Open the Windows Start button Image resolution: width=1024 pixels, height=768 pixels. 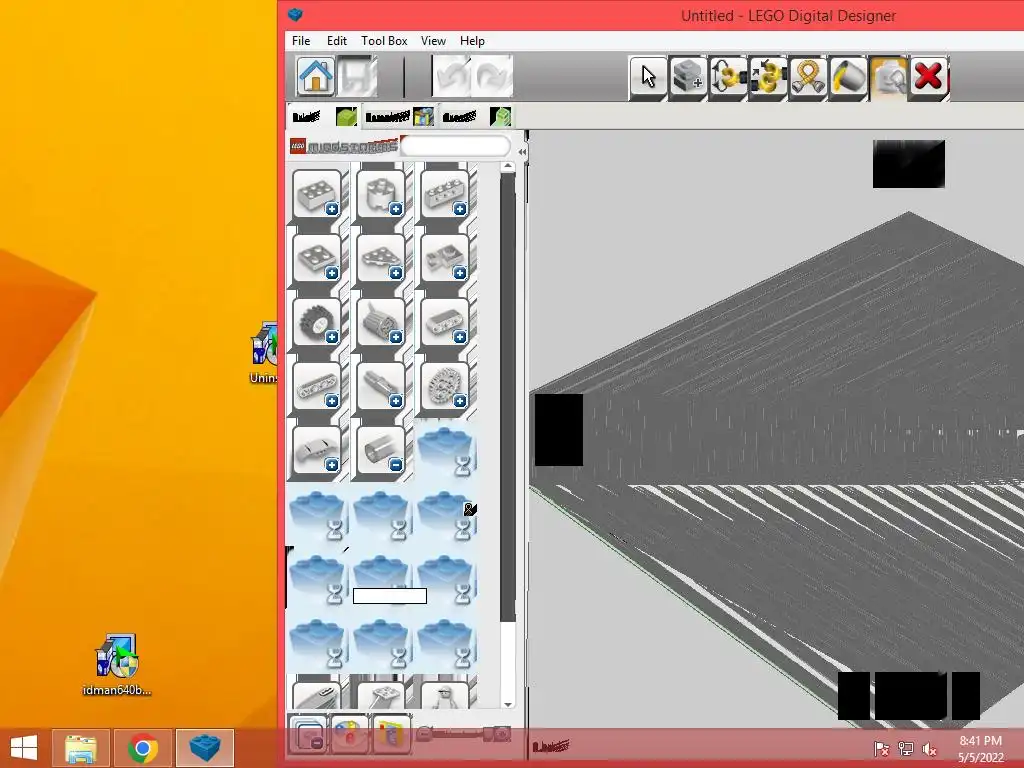pyautogui.click(x=24, y=748)
